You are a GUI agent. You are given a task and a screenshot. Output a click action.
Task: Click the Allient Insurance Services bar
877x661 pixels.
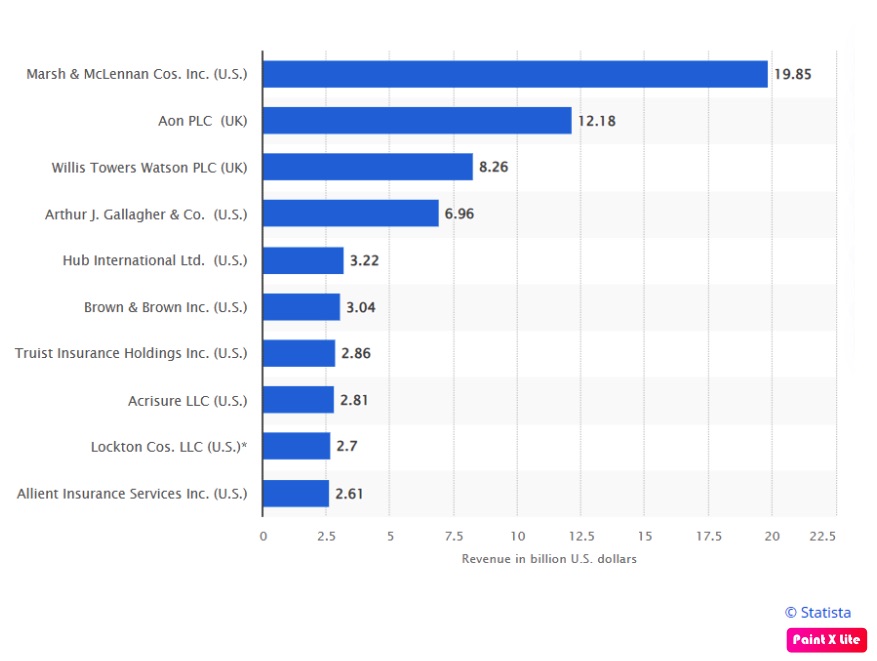(x=296, y=493)
